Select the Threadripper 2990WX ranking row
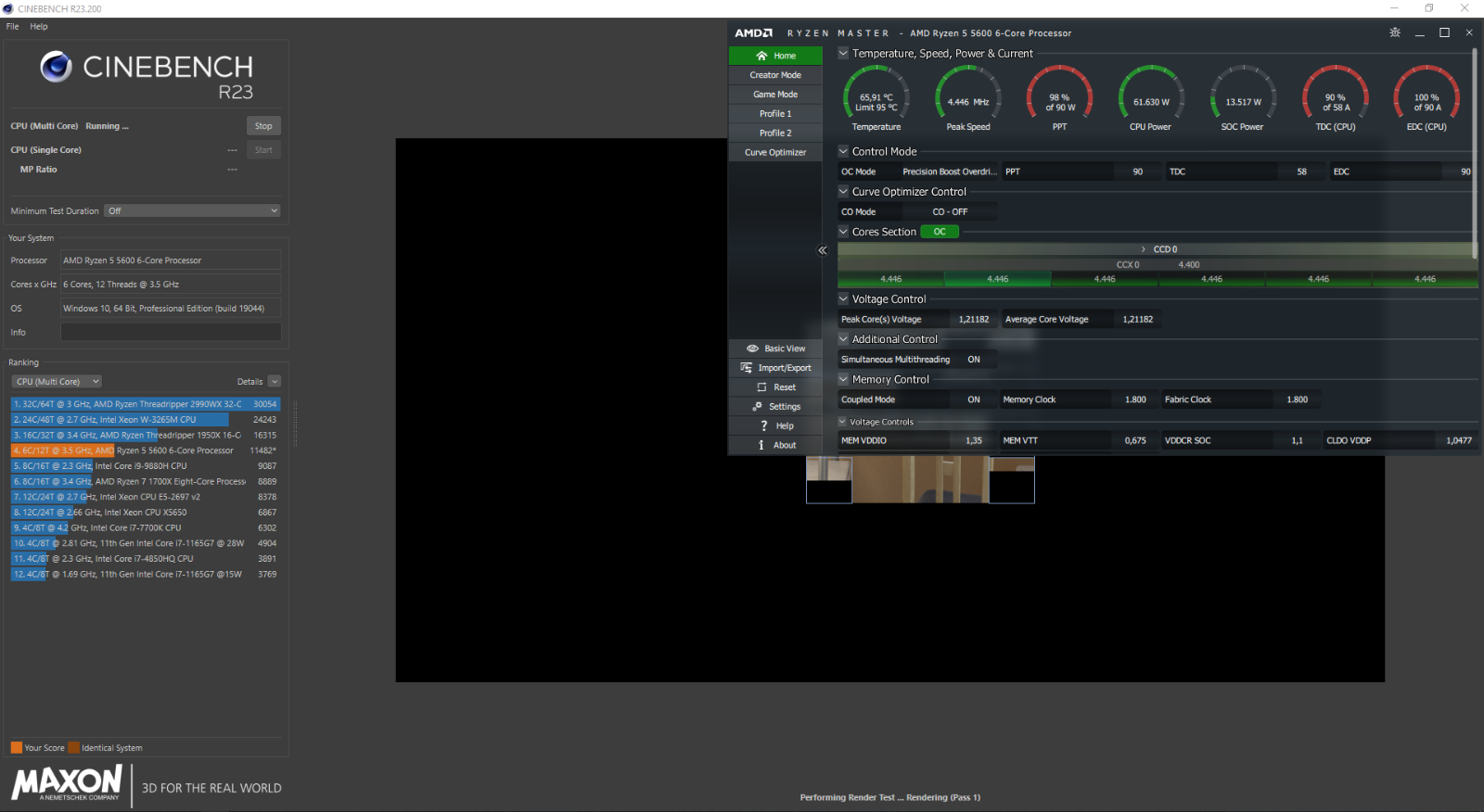1484x812 pixels. [x=146, y=404]
